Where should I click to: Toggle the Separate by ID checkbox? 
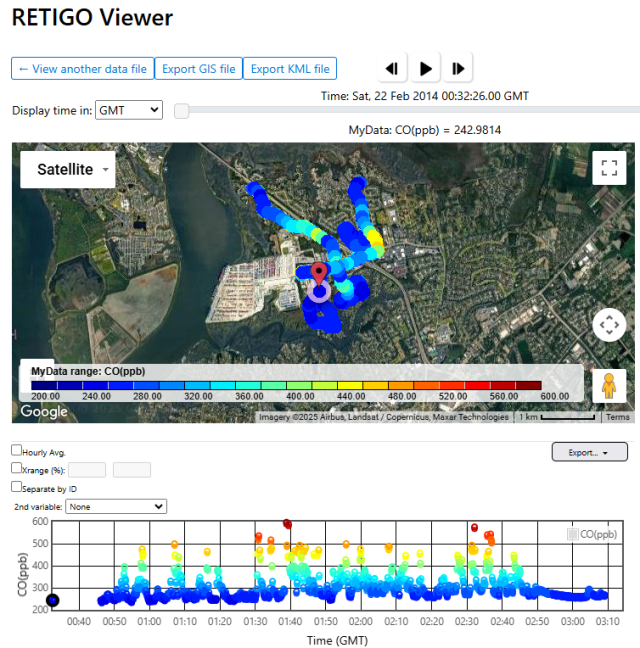point(16,487)
